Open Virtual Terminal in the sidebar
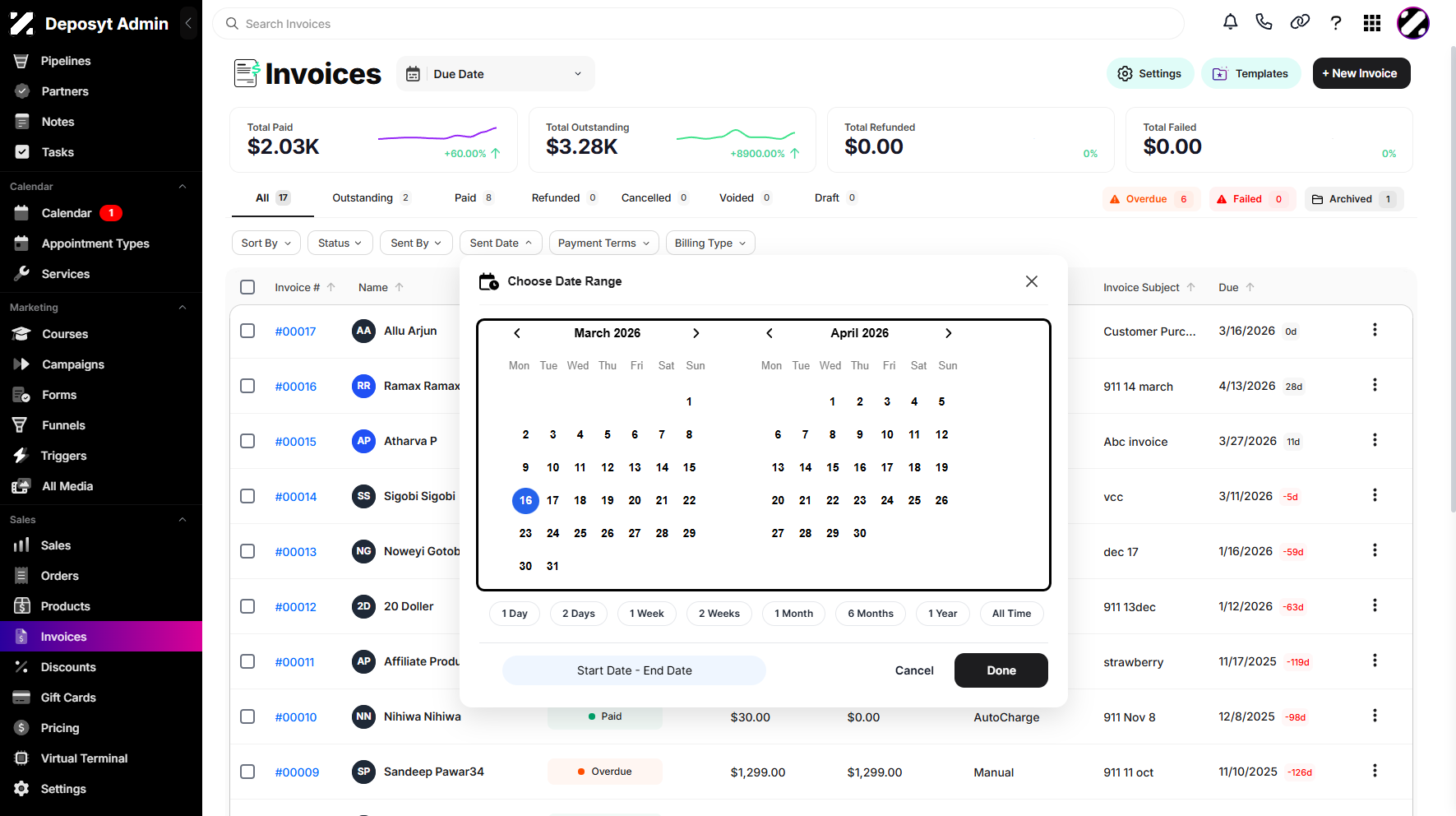The width and height of the screenshot is (1456, 816). click(84, 758)
